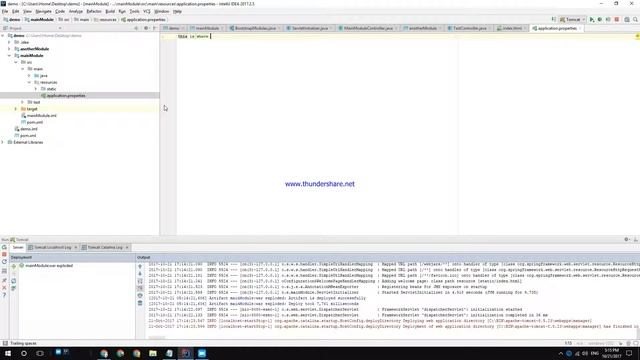Click the resources breadcrumb in navigation bar
640x360 pixels.
click(x=105, y=20)
